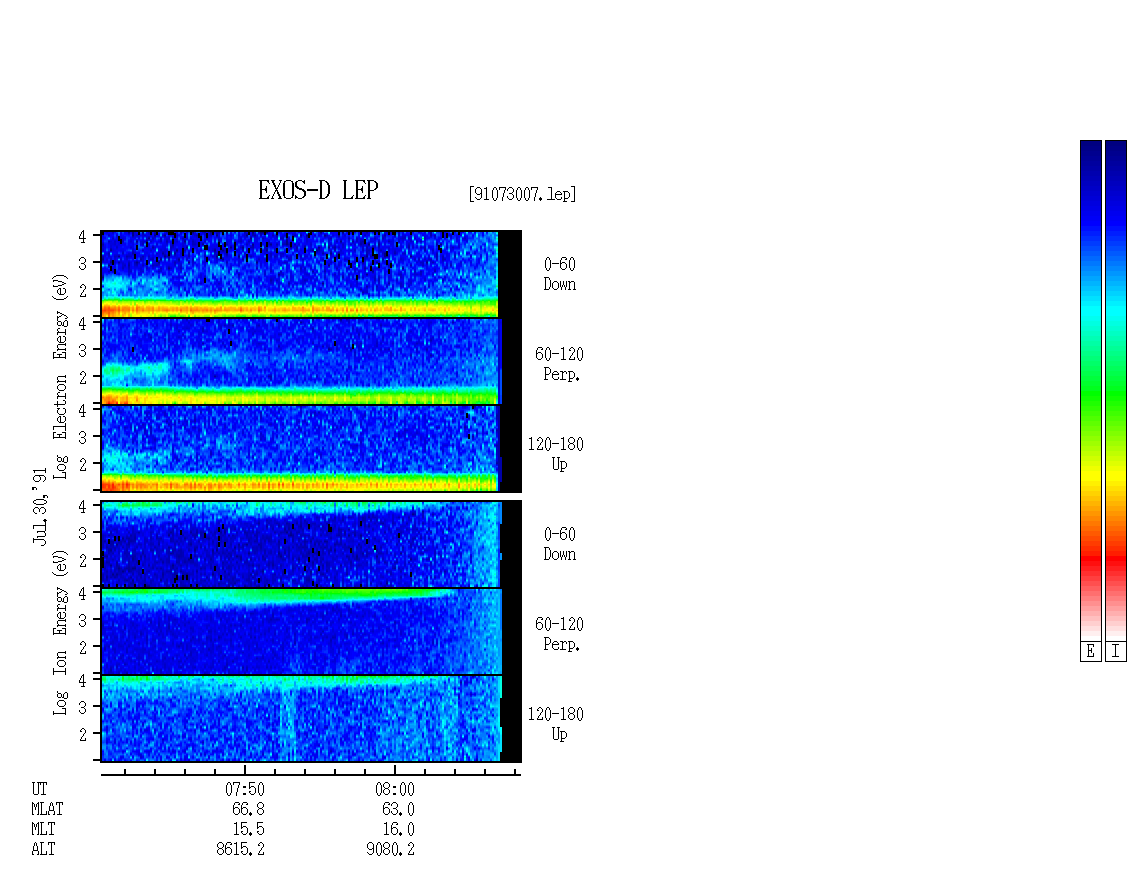The height and width of the screenshot is (875, 1130).
Task: Click the boxed I label under color bar
Action: point(1116,651)
